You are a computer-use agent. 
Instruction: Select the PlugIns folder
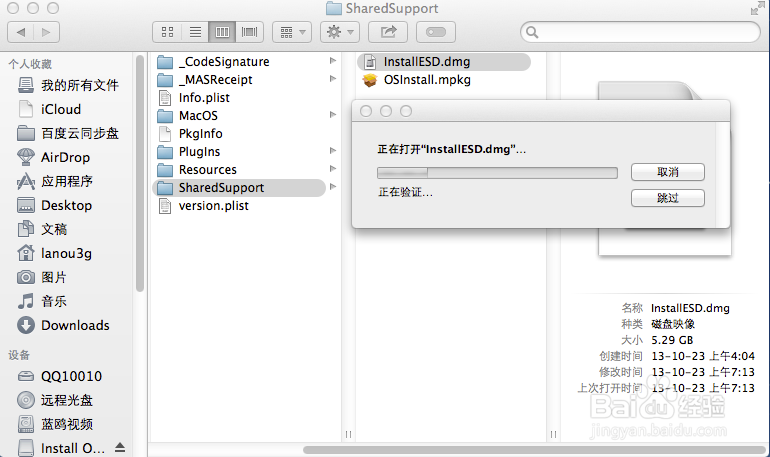point(189,152)
